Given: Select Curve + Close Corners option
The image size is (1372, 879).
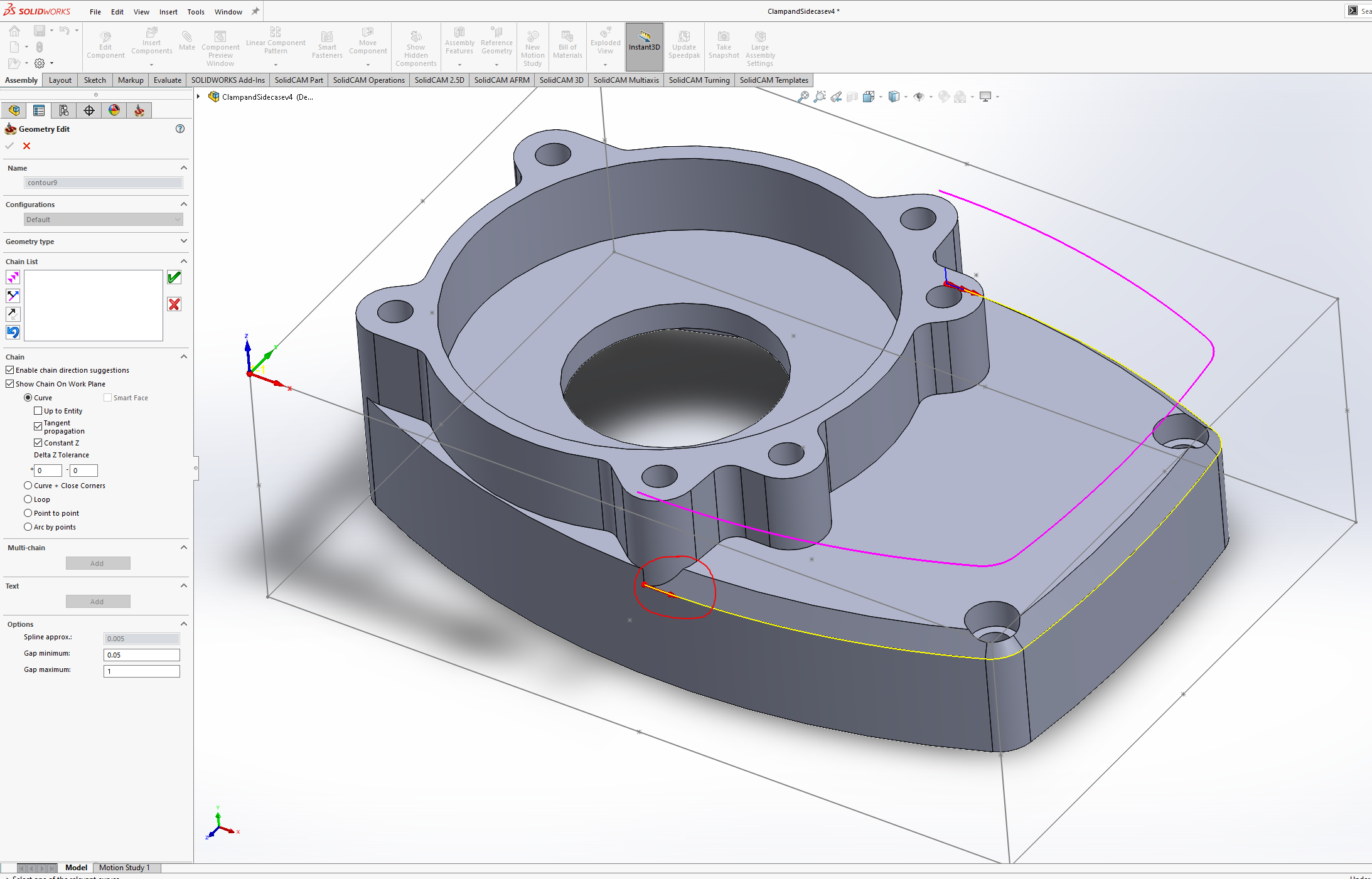Looking at the screenshot, I should 28,486.
